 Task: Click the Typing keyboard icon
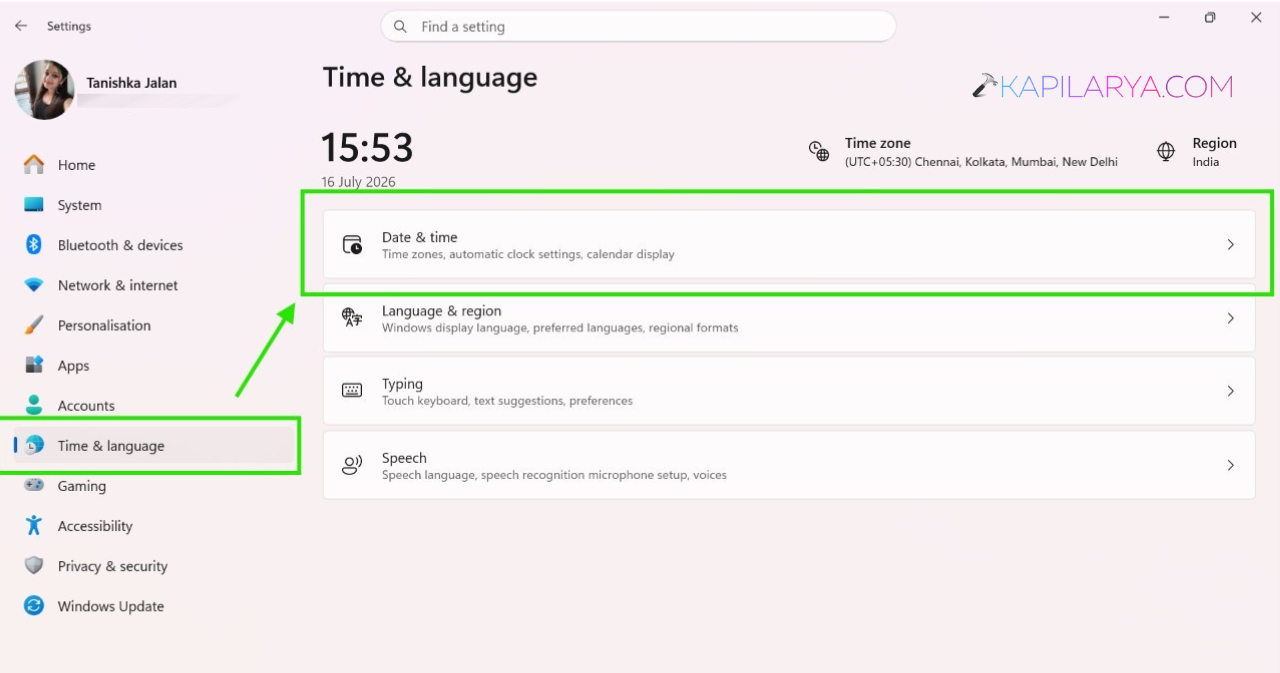352,391
